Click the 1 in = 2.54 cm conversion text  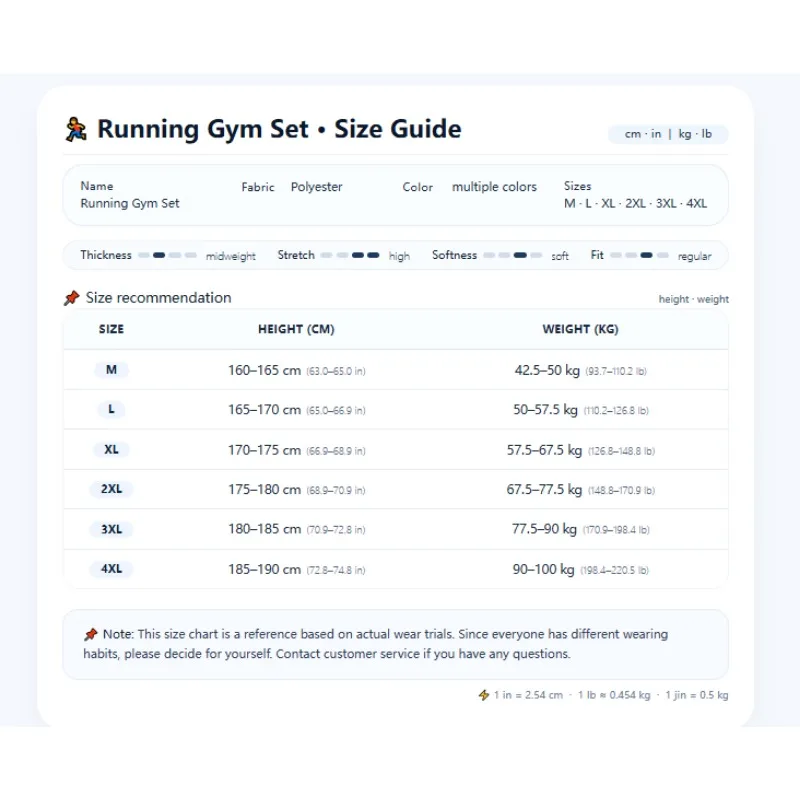528,695
